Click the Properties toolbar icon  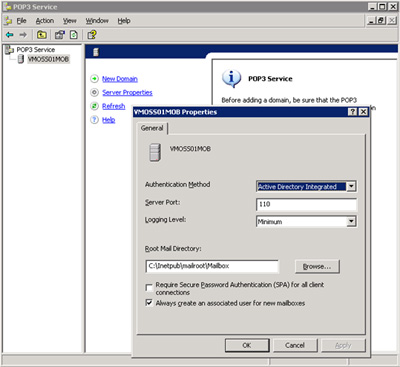point(60,35)
